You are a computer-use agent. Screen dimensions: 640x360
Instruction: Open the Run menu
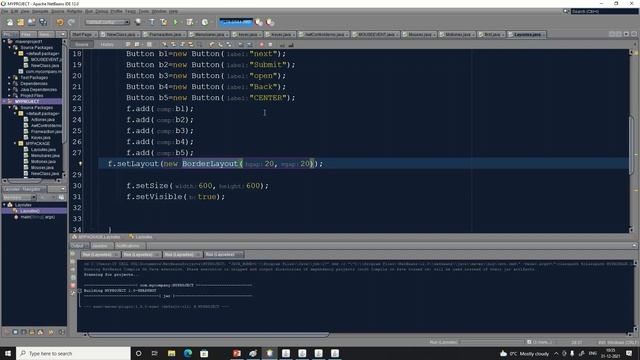tap(89, 11)
